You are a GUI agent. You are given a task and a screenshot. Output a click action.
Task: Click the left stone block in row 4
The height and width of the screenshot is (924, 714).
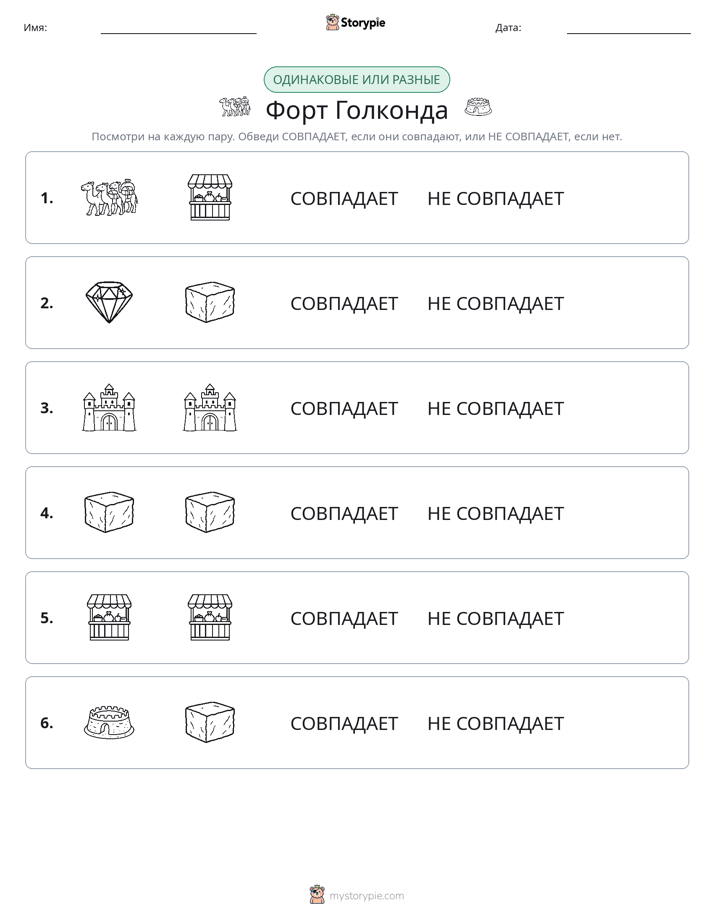point(109,512)
